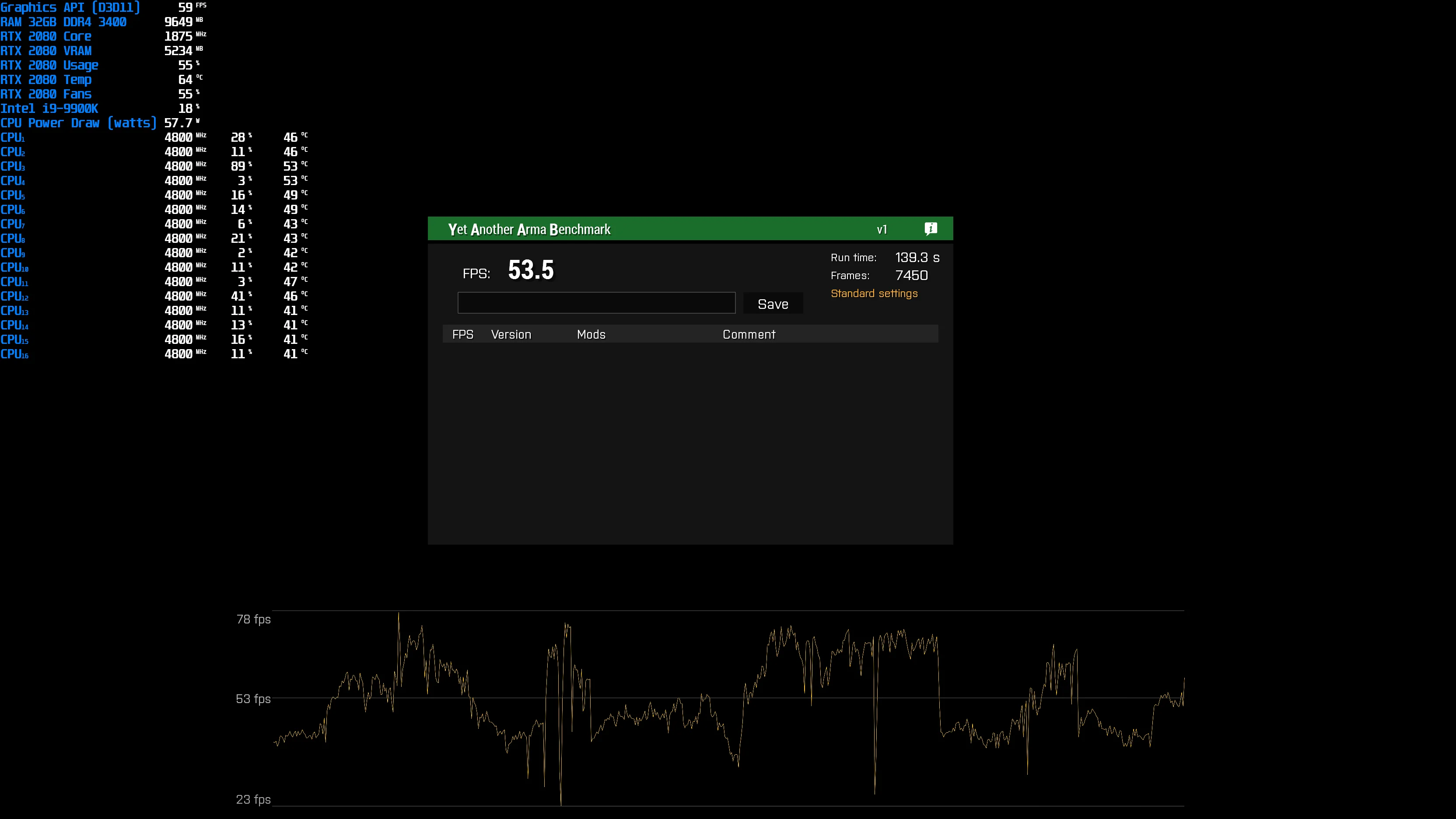Click the info icon in benchmark header
Viewport: 1456px width, 819px height.
point(931,229)
